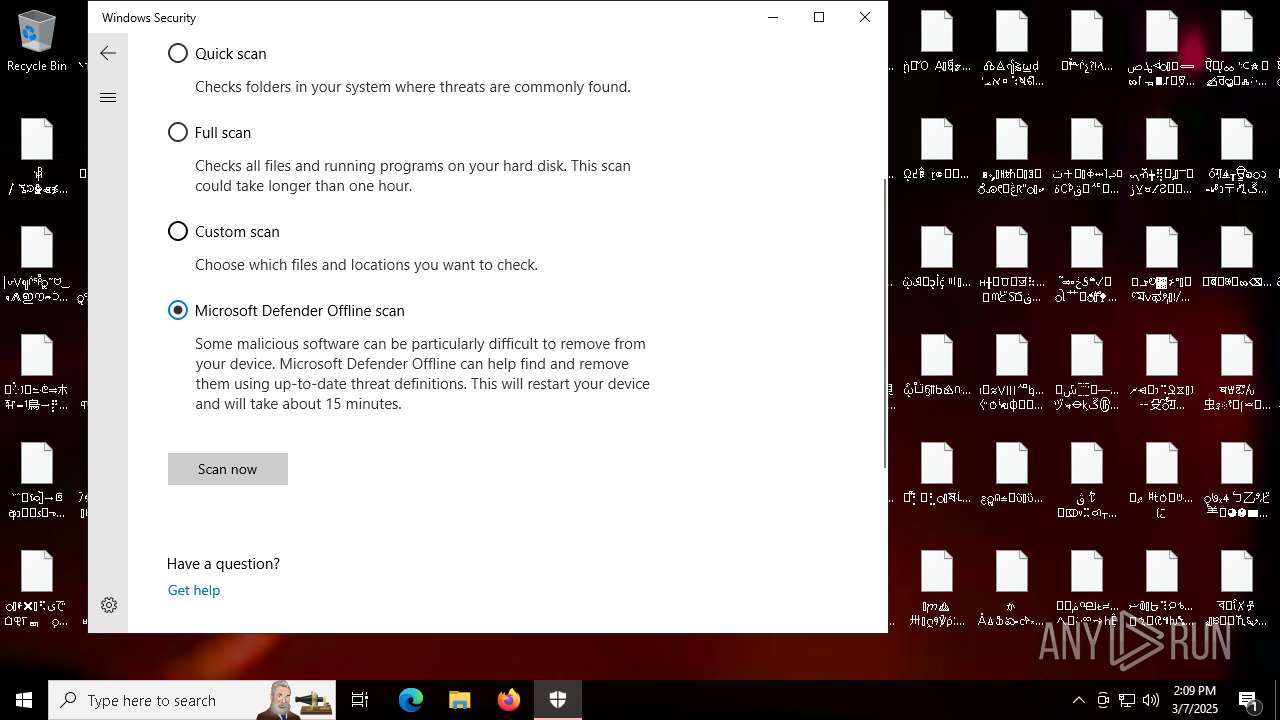The width and height of the screenshot is (1280, 720).
Task: Click the 'Have a question?' heading
Action: (x=223, y=564)
